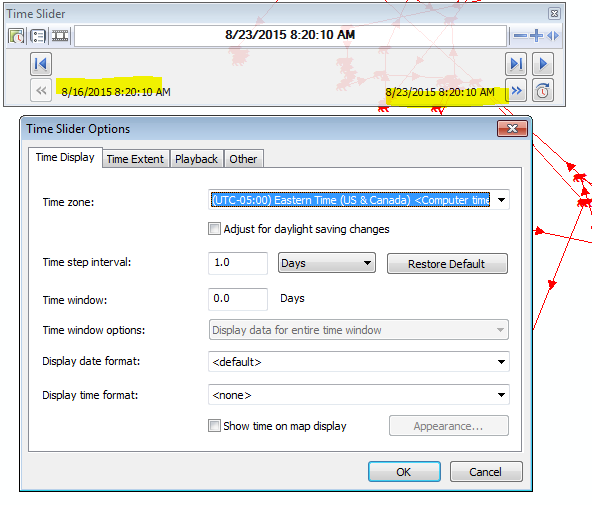Open the Display date format dropdown
Image resolution: width=592 pixels, height=505 pixels.
(x=359, y=362)
